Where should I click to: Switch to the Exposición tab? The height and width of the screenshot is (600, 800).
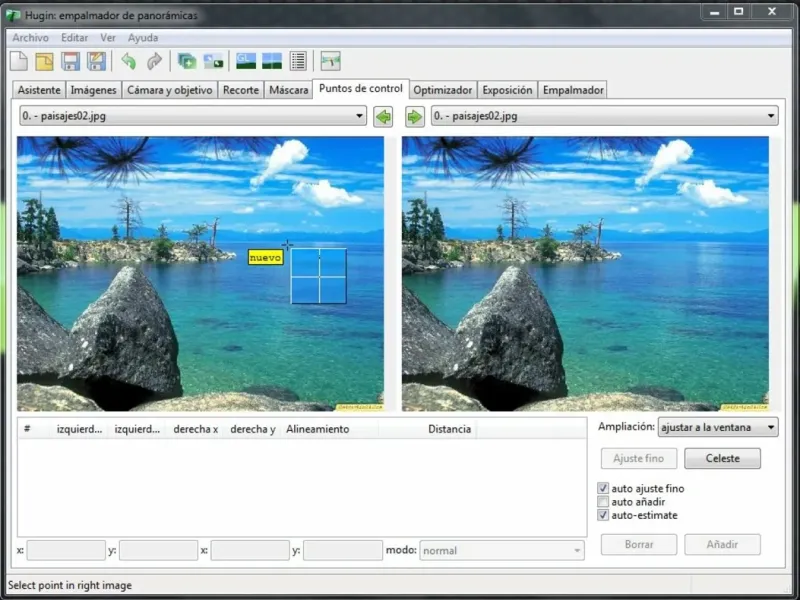coord(507,90)
